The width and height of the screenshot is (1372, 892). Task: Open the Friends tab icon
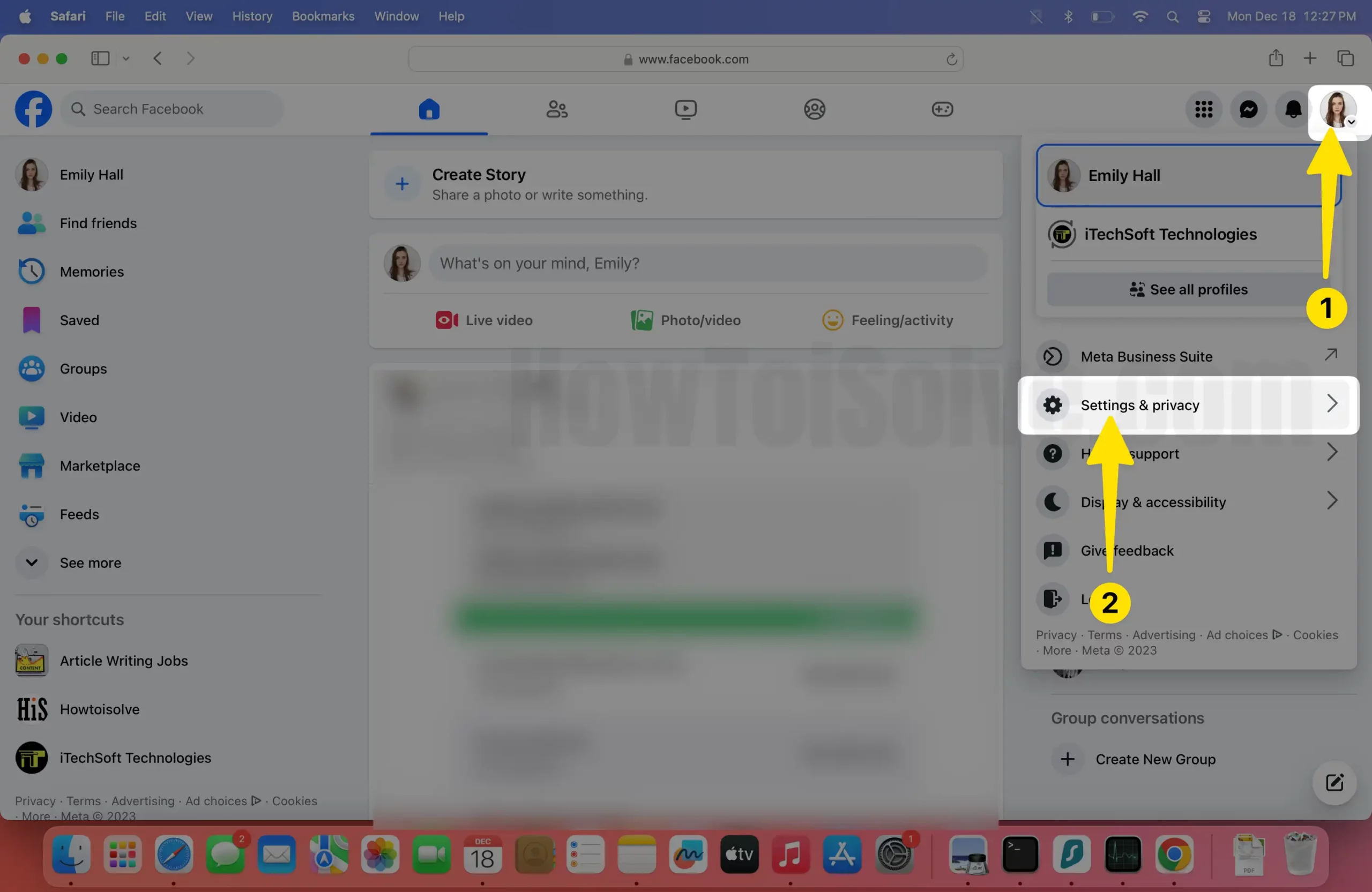click(x=557, y=109)
